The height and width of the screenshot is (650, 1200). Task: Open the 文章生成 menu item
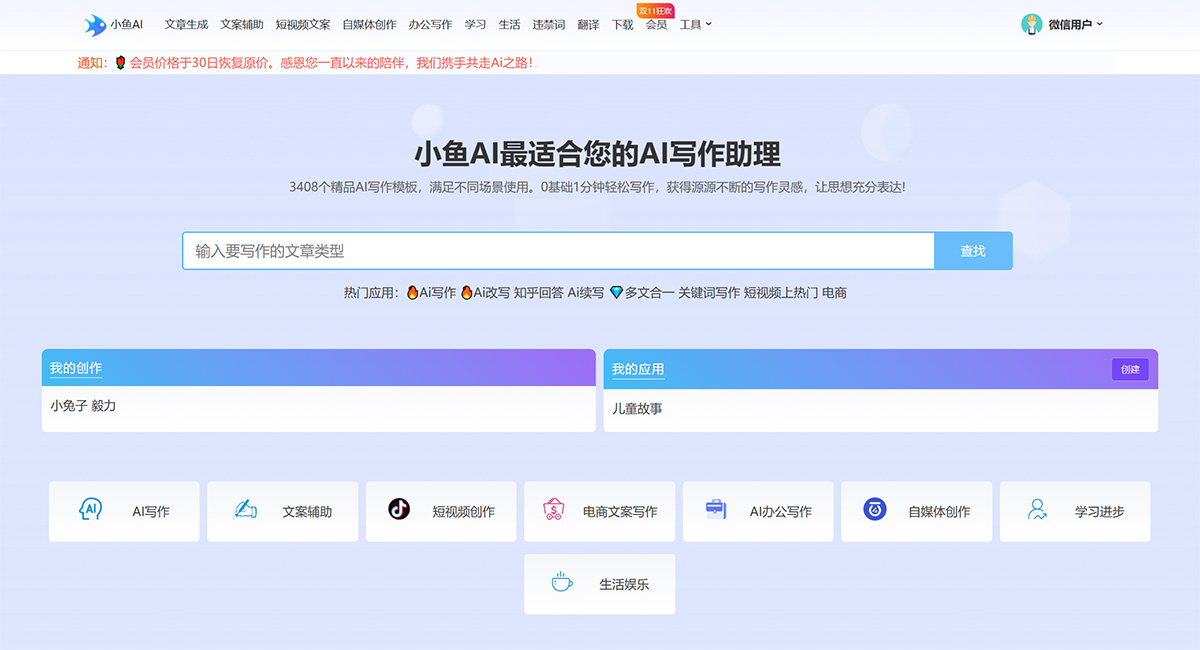(185, 23)
